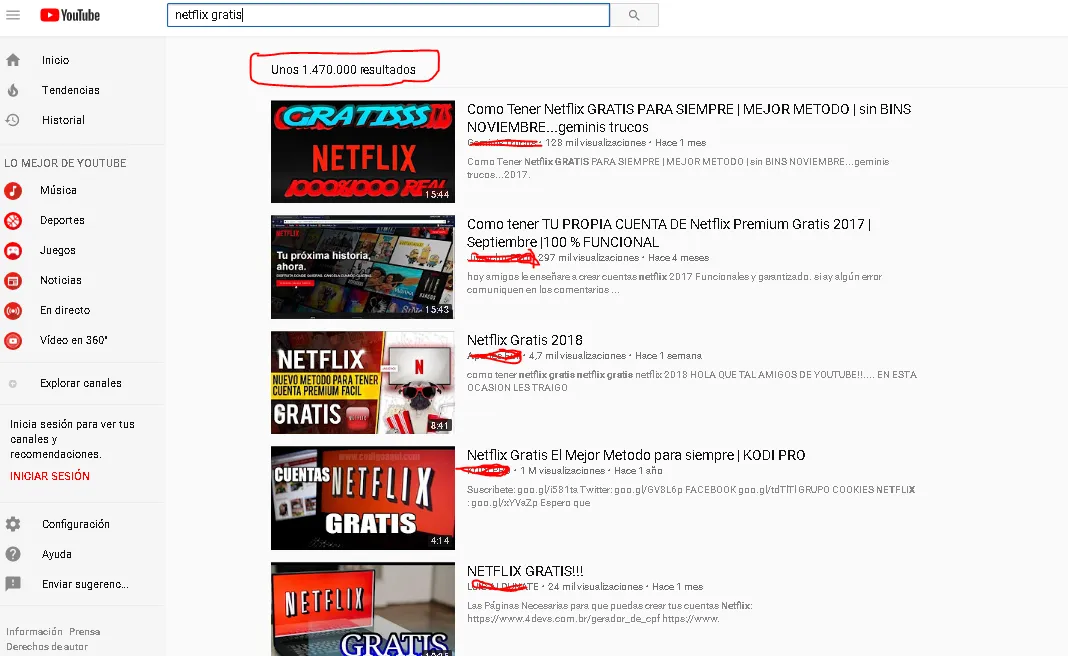Click the Noticias newspaper icon
Screen dimensions: 1068x656
13,281
